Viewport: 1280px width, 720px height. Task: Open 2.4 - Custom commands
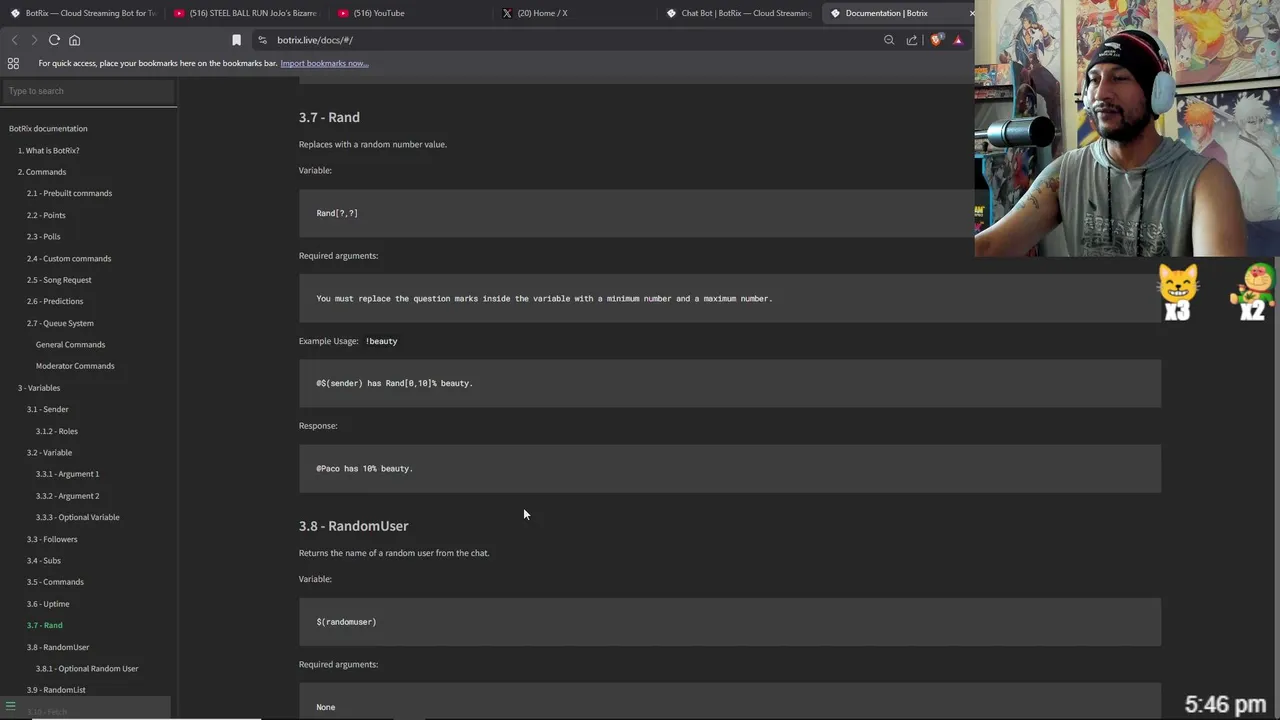click(x=69, y=258)
